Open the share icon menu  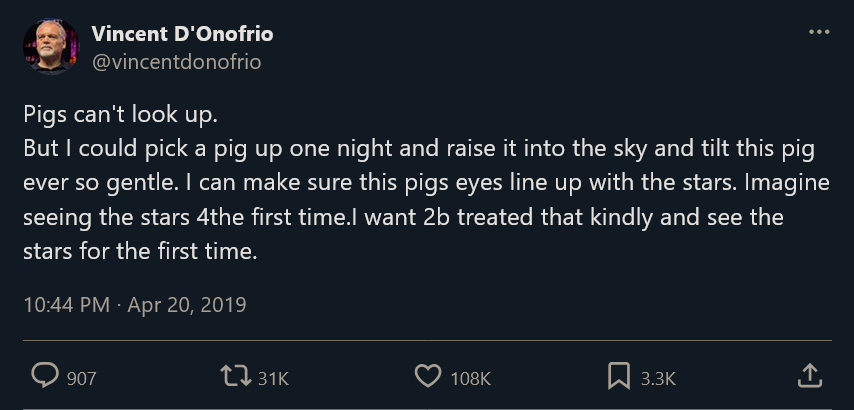point(810,376)
